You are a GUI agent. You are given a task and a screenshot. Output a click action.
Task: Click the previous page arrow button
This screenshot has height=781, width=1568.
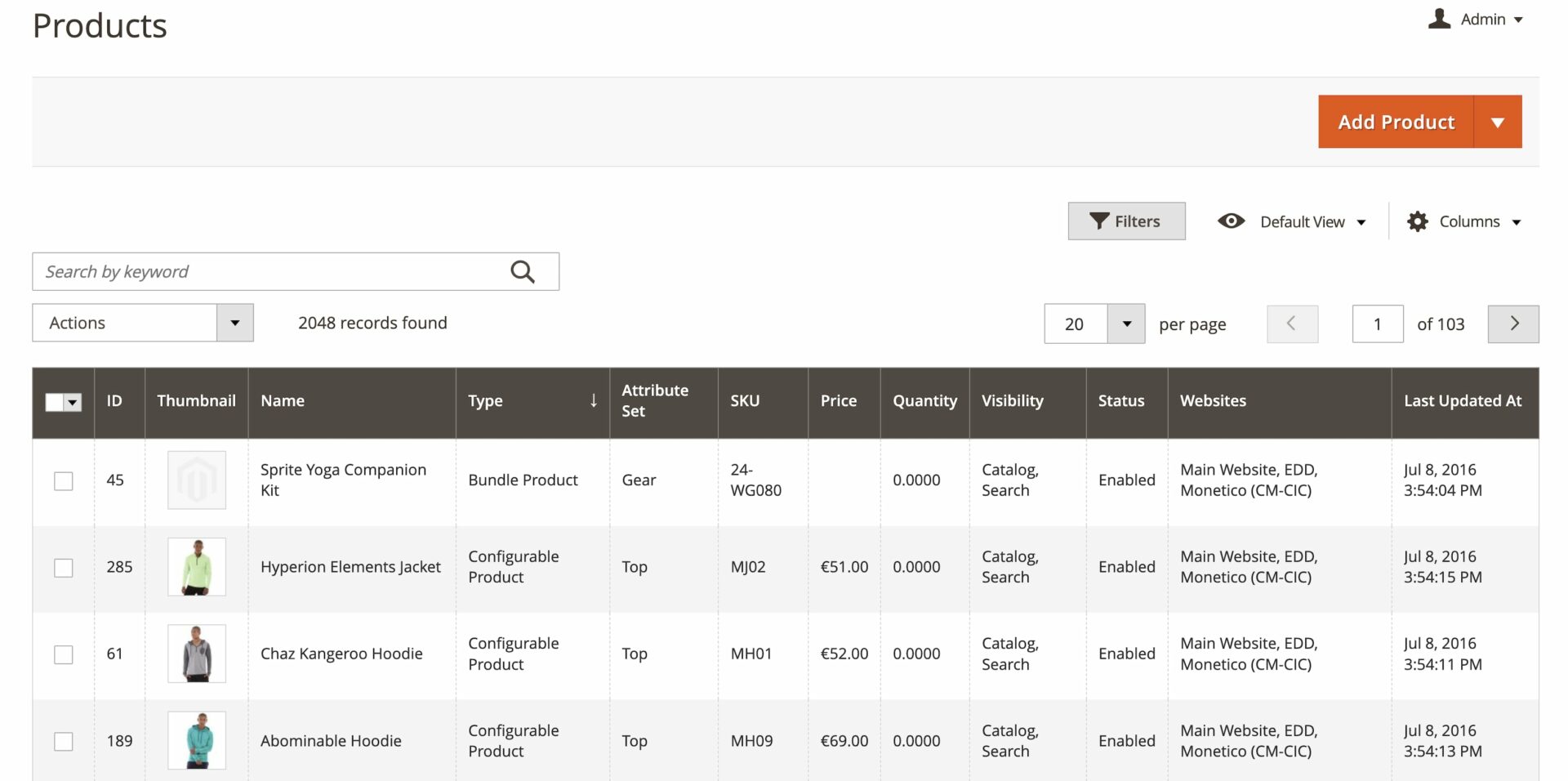pyautogui.click(x=1292, y=324)
